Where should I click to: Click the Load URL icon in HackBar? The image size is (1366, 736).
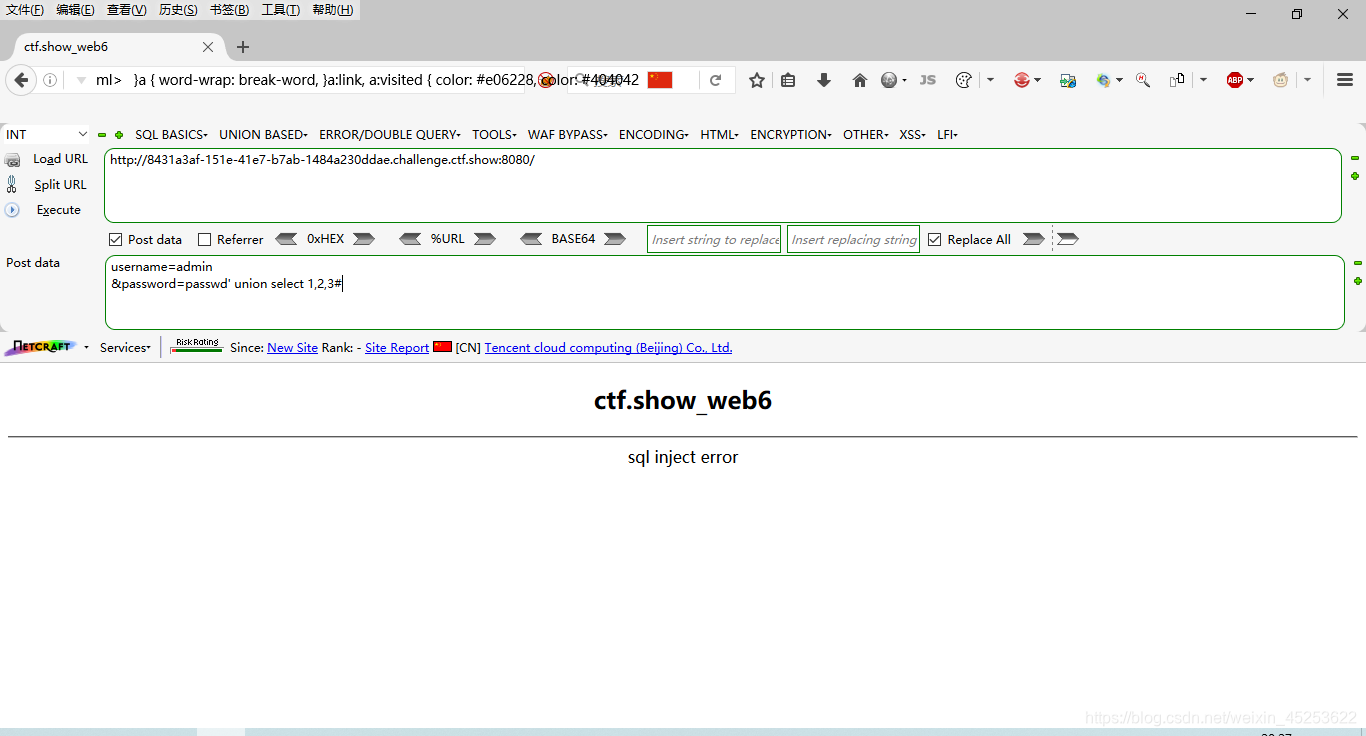[14, 158]
